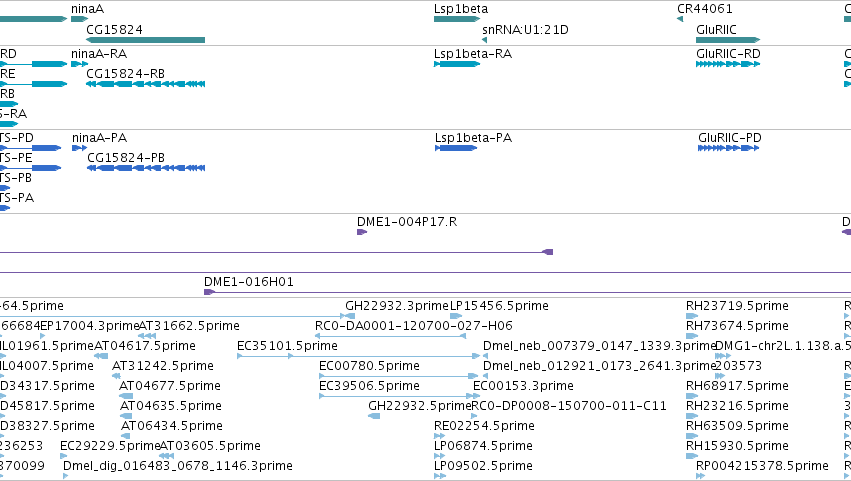
Task: Click EST RH63509.5prime
Action: (x=737, y=426)
